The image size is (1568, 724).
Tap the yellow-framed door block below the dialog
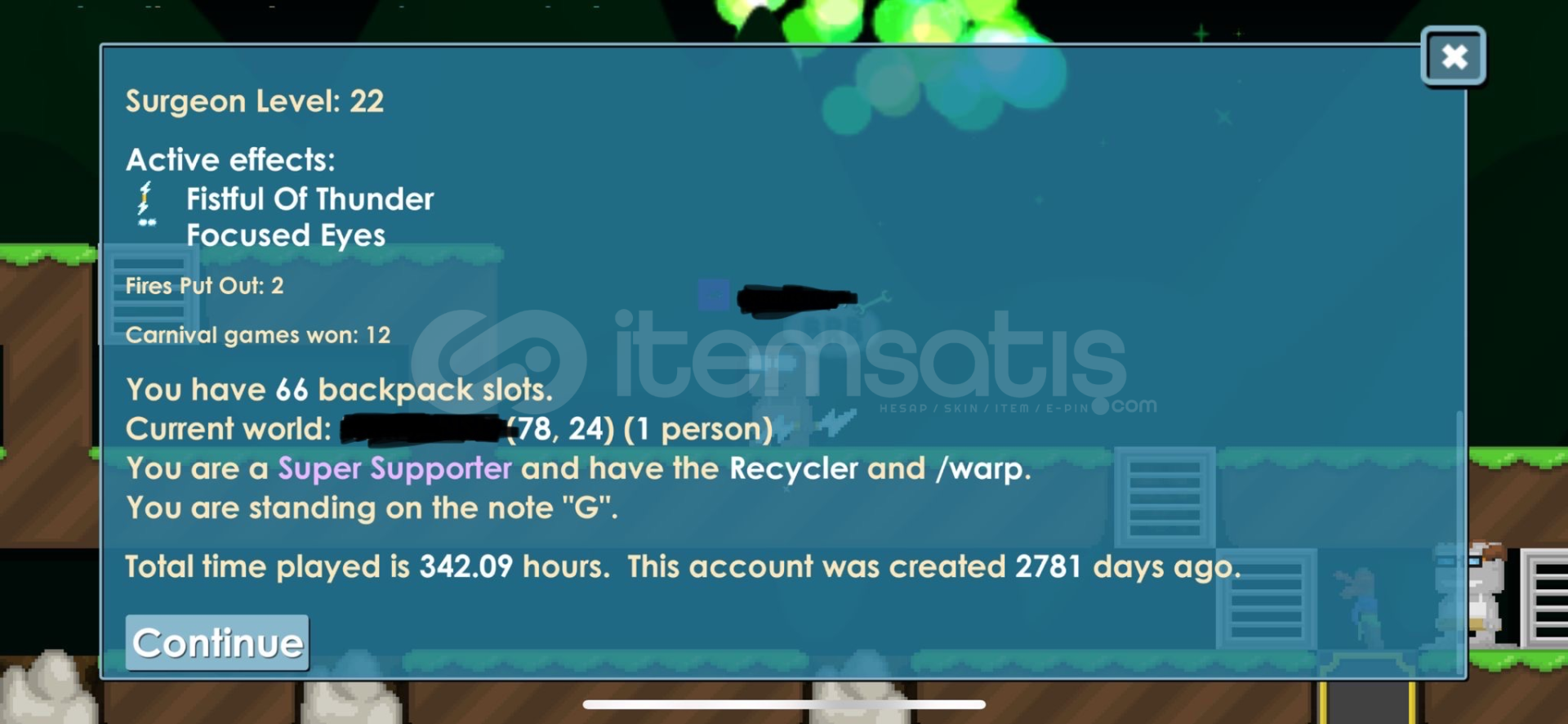[1368, 702]
